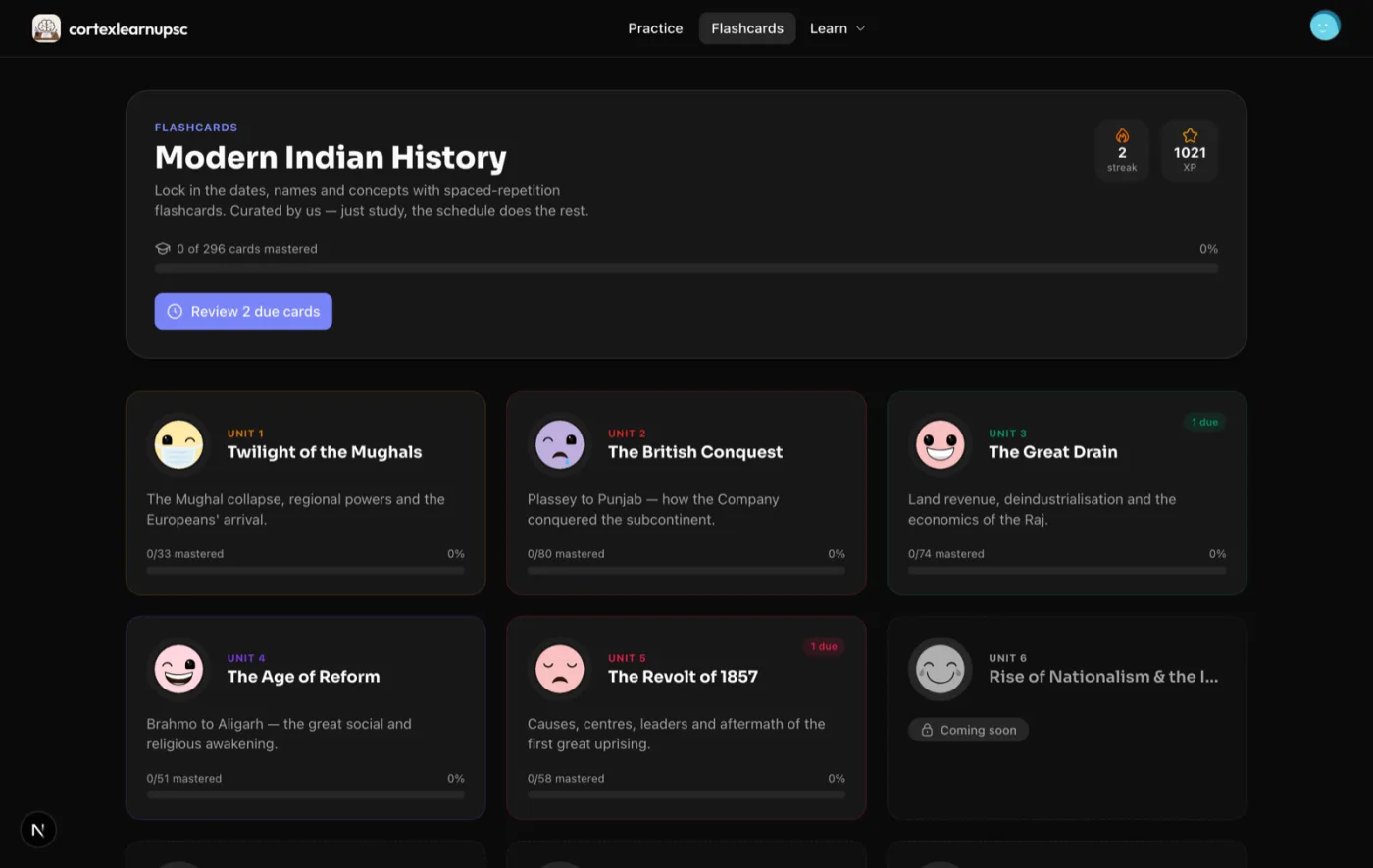1373x868 pixels.
Task: Click the Coming soon badge on Unit 6
Action: 968,730
